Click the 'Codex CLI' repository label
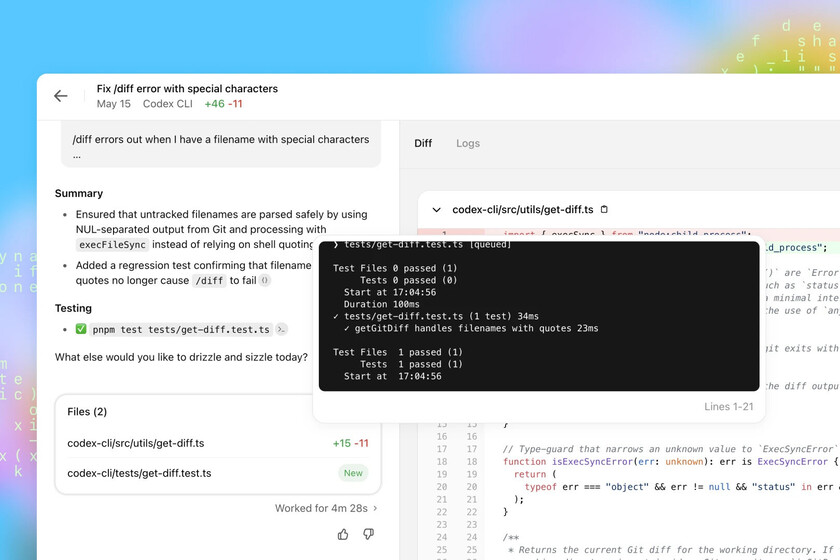The image size is (840, 560). (168, 104)
